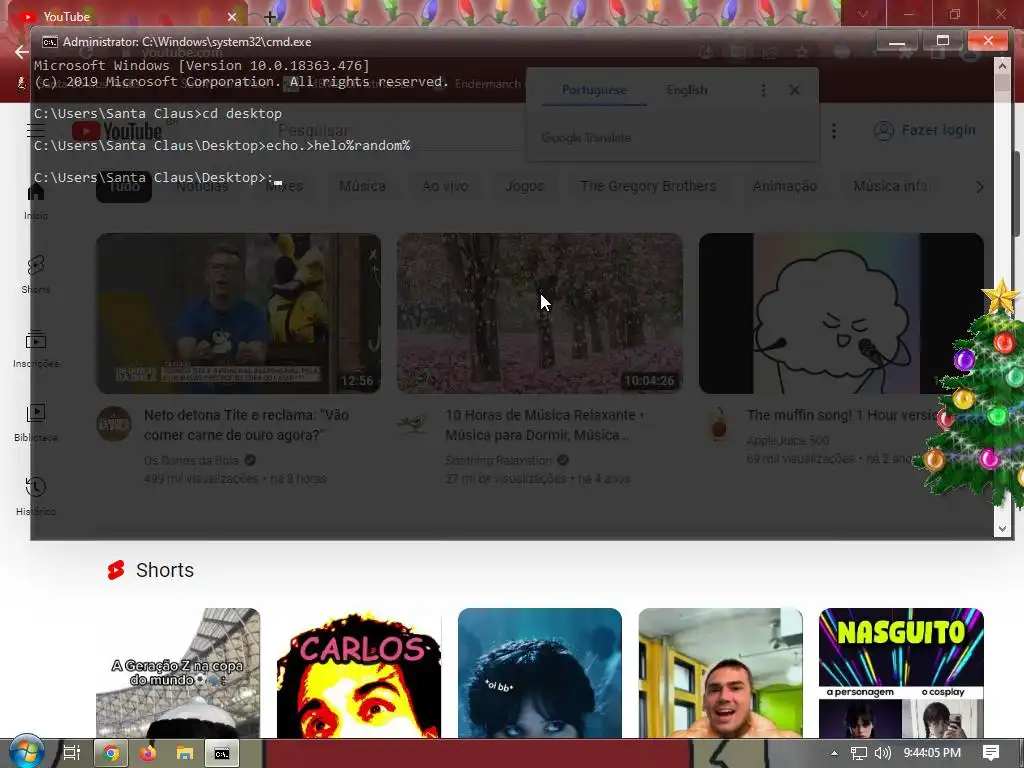
Task: Switch to Chrome in the taskbar
Action: (112, 754)
